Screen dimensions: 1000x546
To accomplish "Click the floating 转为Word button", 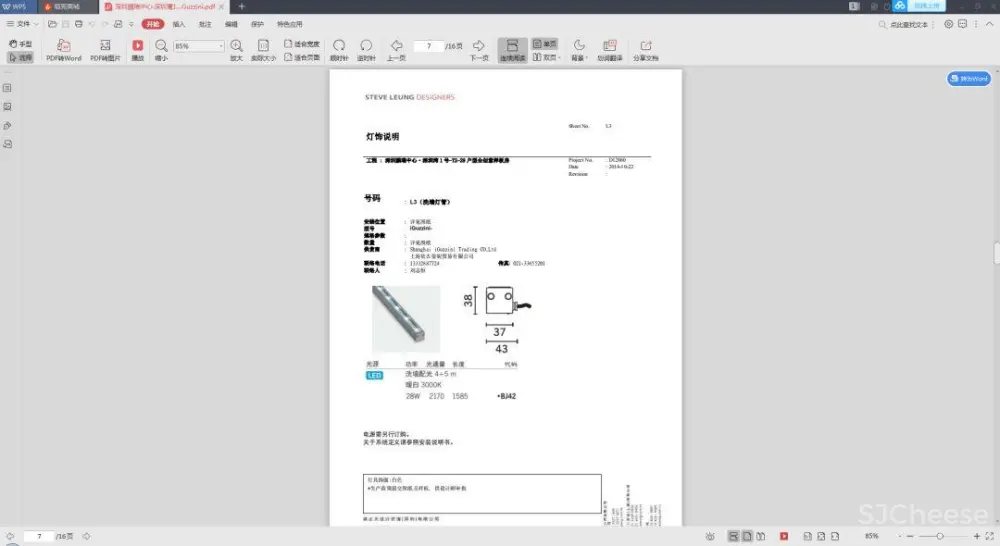I will coord(969,78).
